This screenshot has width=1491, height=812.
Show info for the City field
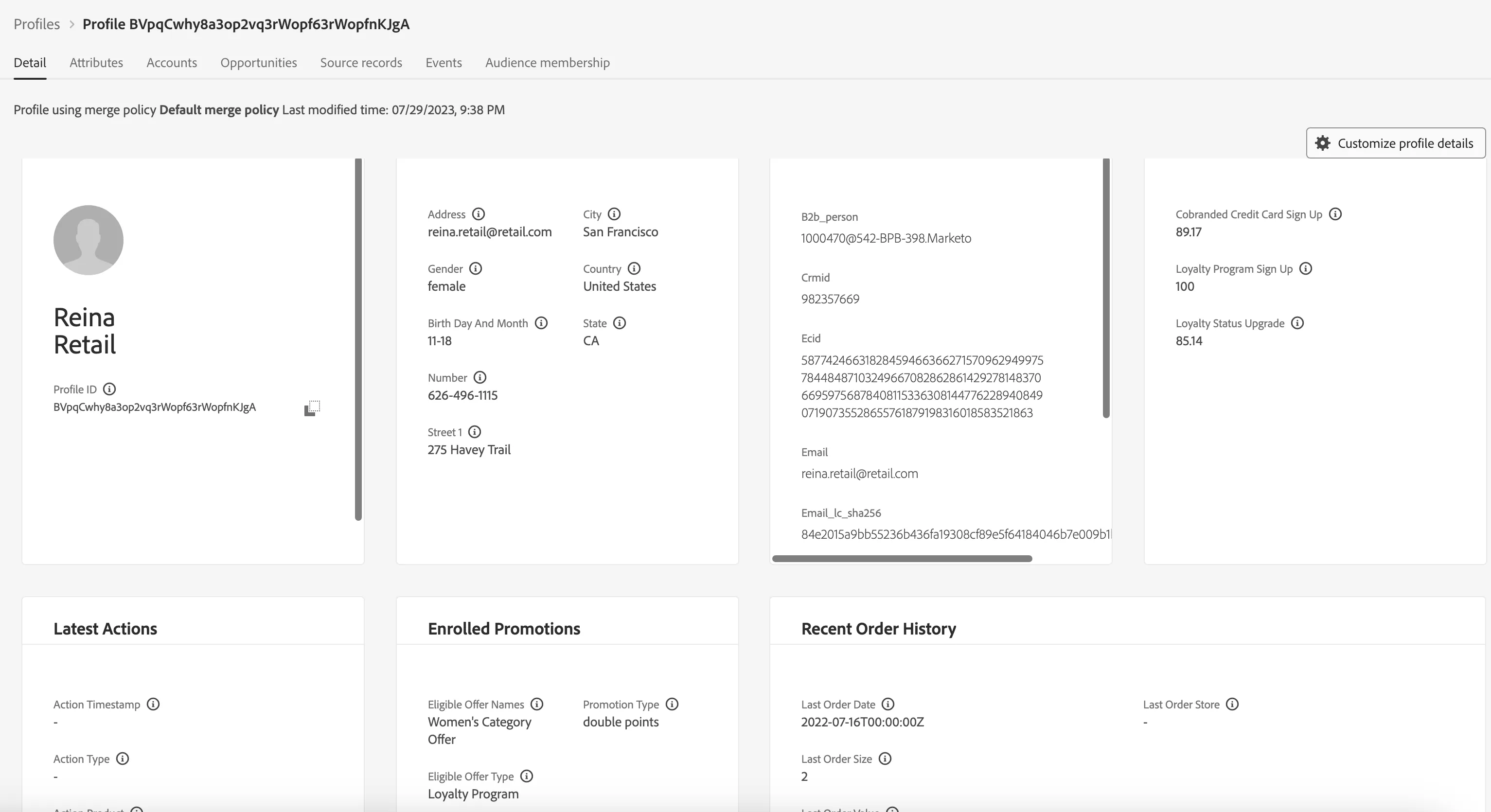[614, 214]
